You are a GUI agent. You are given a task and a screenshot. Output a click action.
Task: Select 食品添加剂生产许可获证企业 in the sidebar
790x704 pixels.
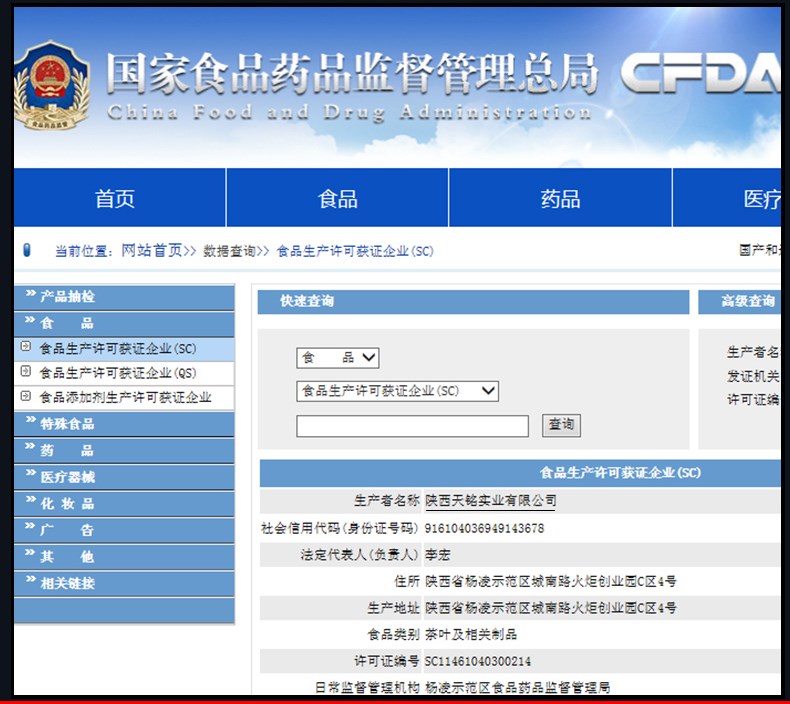click(124, 398)
